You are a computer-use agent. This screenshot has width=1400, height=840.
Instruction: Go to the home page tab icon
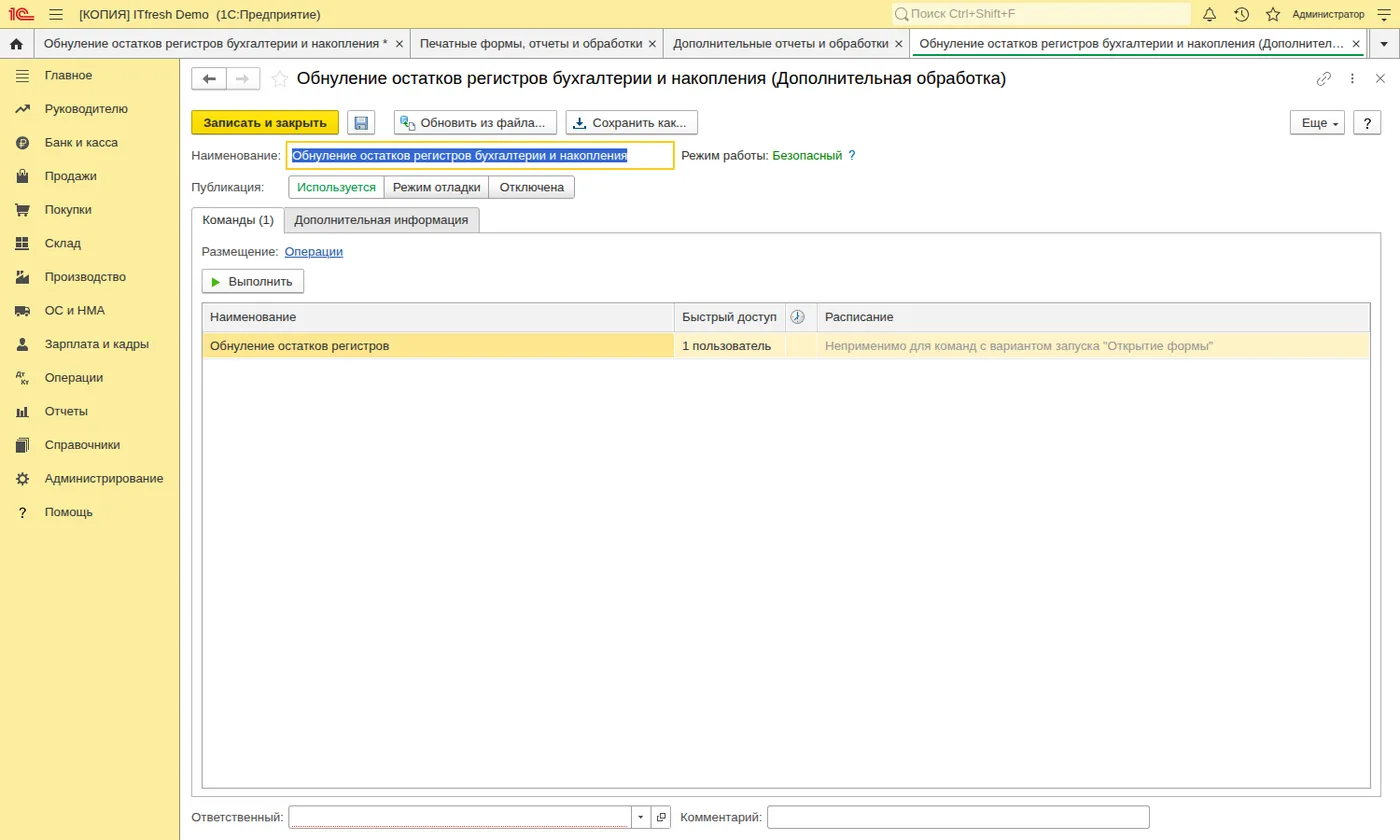pos(16,44)
